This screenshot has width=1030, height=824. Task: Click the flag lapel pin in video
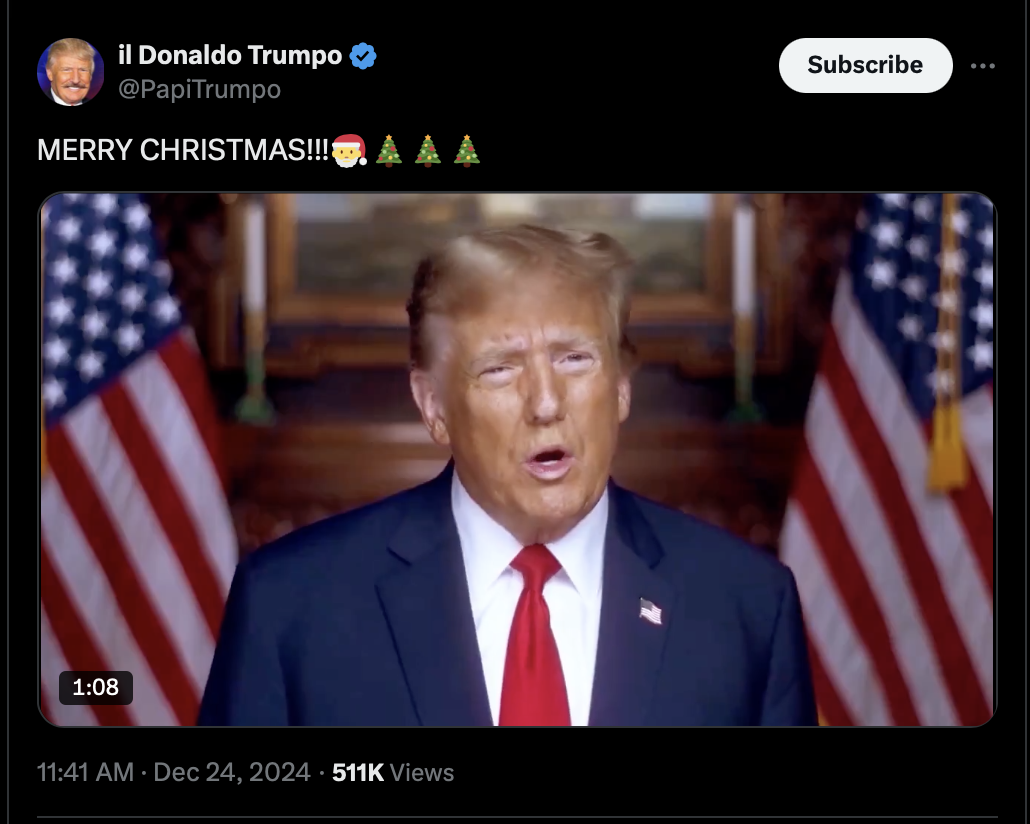650,611
